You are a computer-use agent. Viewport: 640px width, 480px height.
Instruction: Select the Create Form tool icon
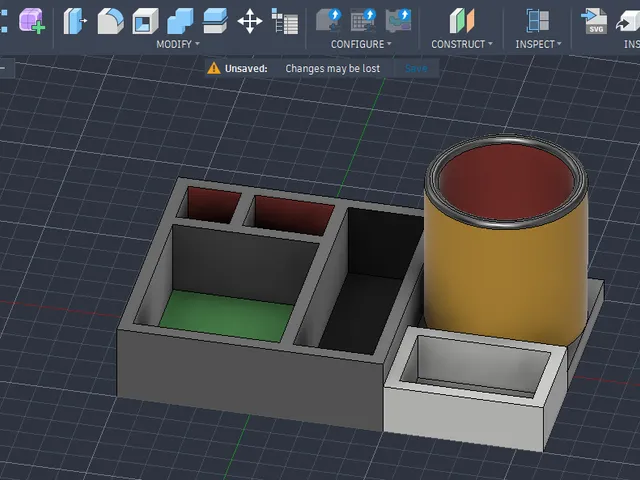32,21
